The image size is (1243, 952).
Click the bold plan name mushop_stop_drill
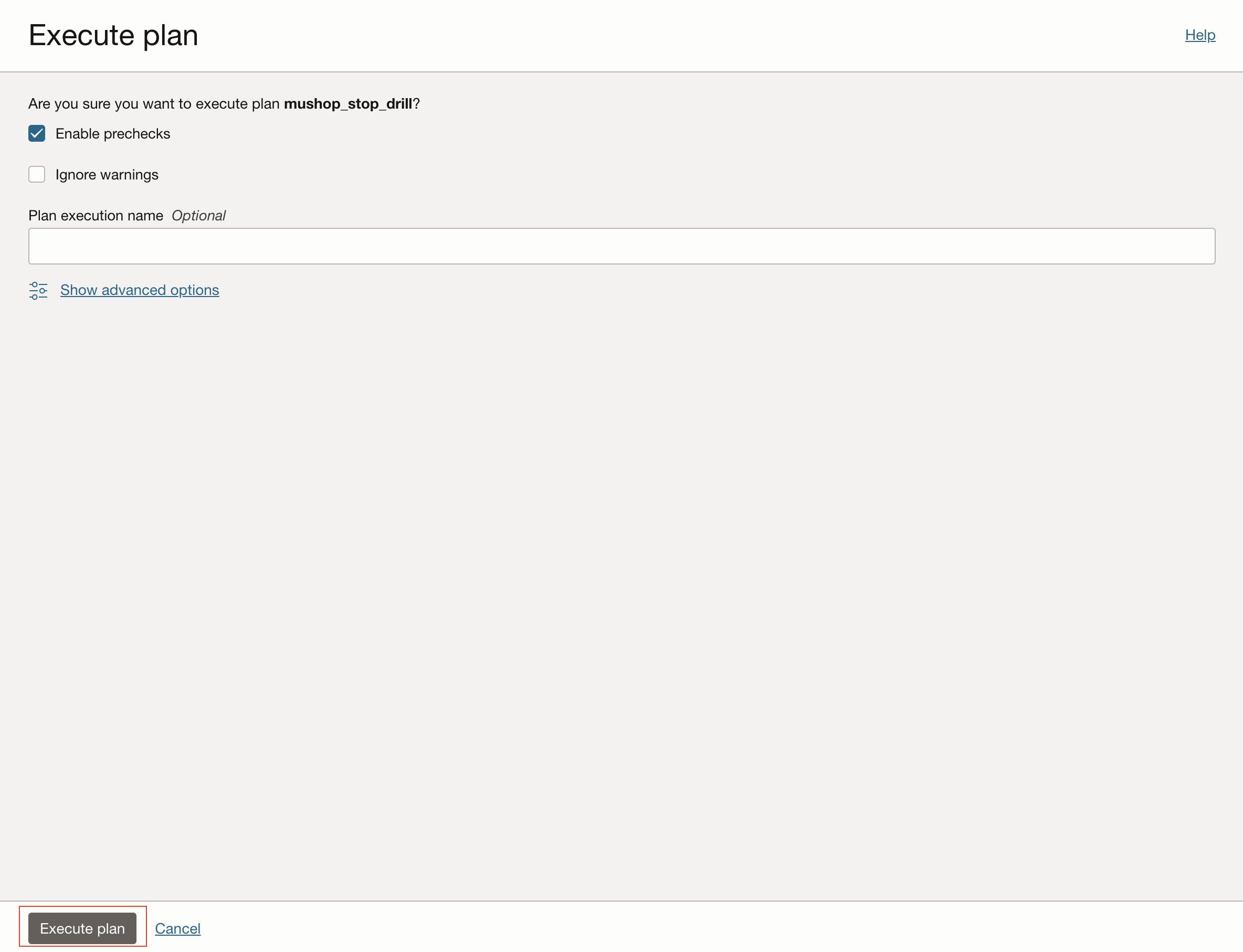click(347, 104)
